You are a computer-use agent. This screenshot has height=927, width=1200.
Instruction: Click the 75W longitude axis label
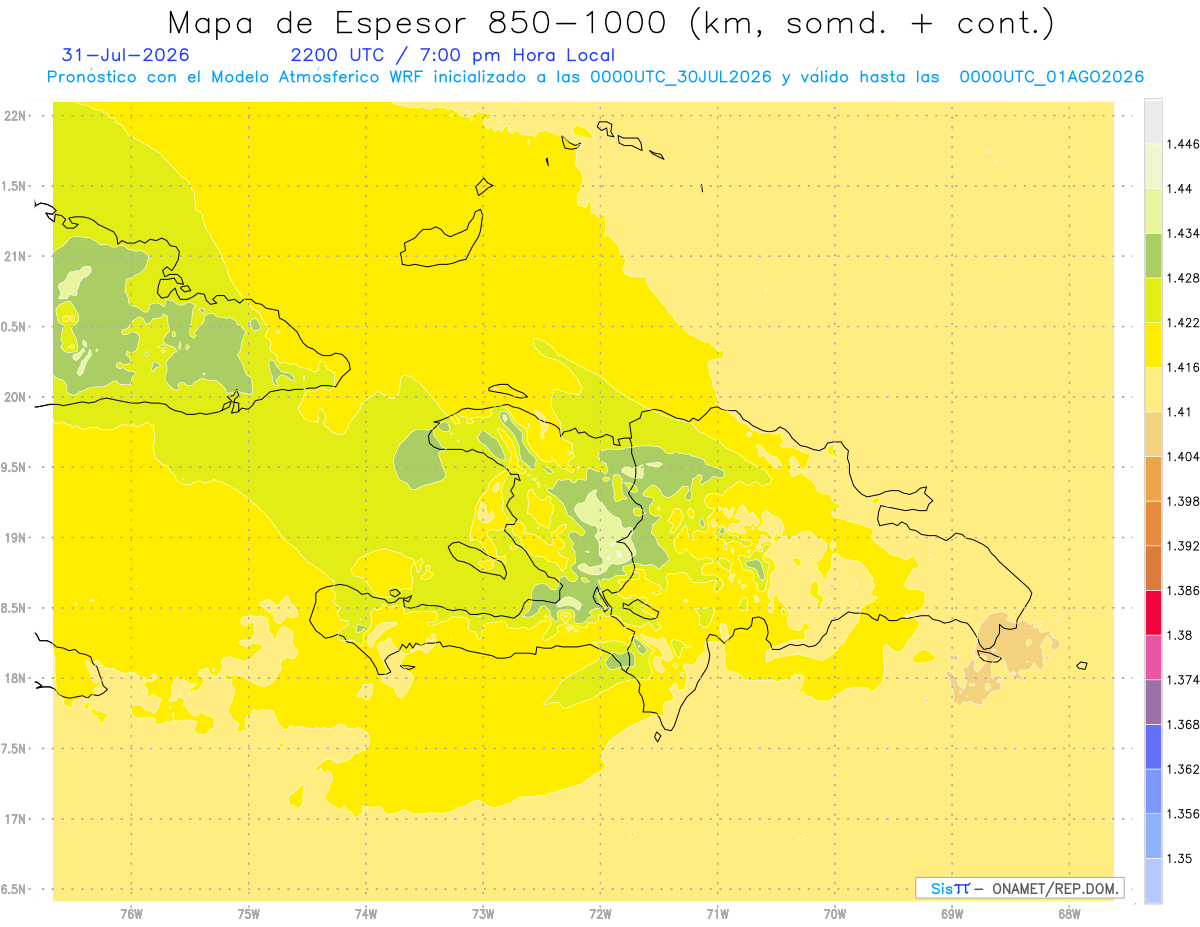pyautogui.click(x=248, y=913)
